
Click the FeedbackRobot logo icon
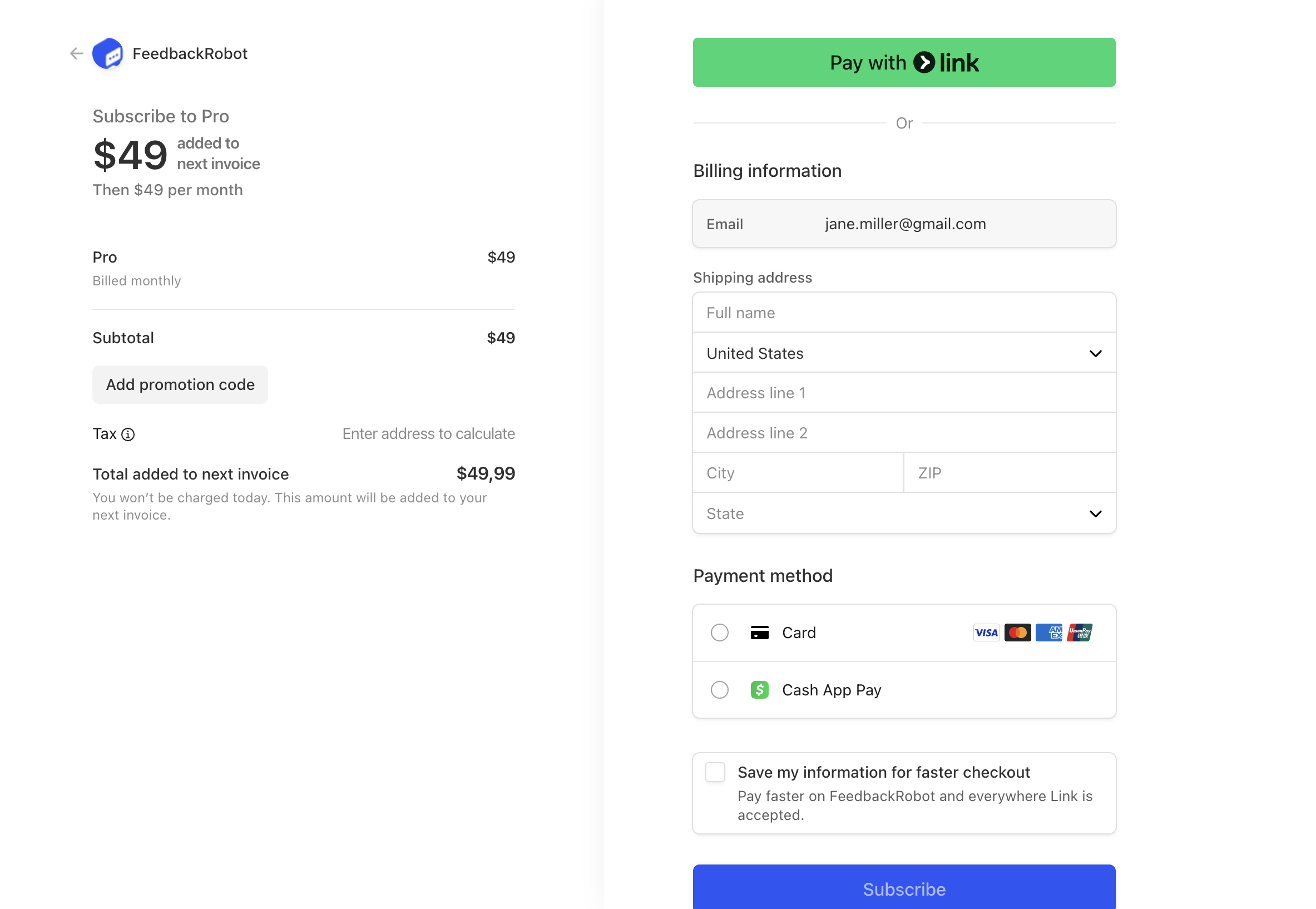point(107,53)
